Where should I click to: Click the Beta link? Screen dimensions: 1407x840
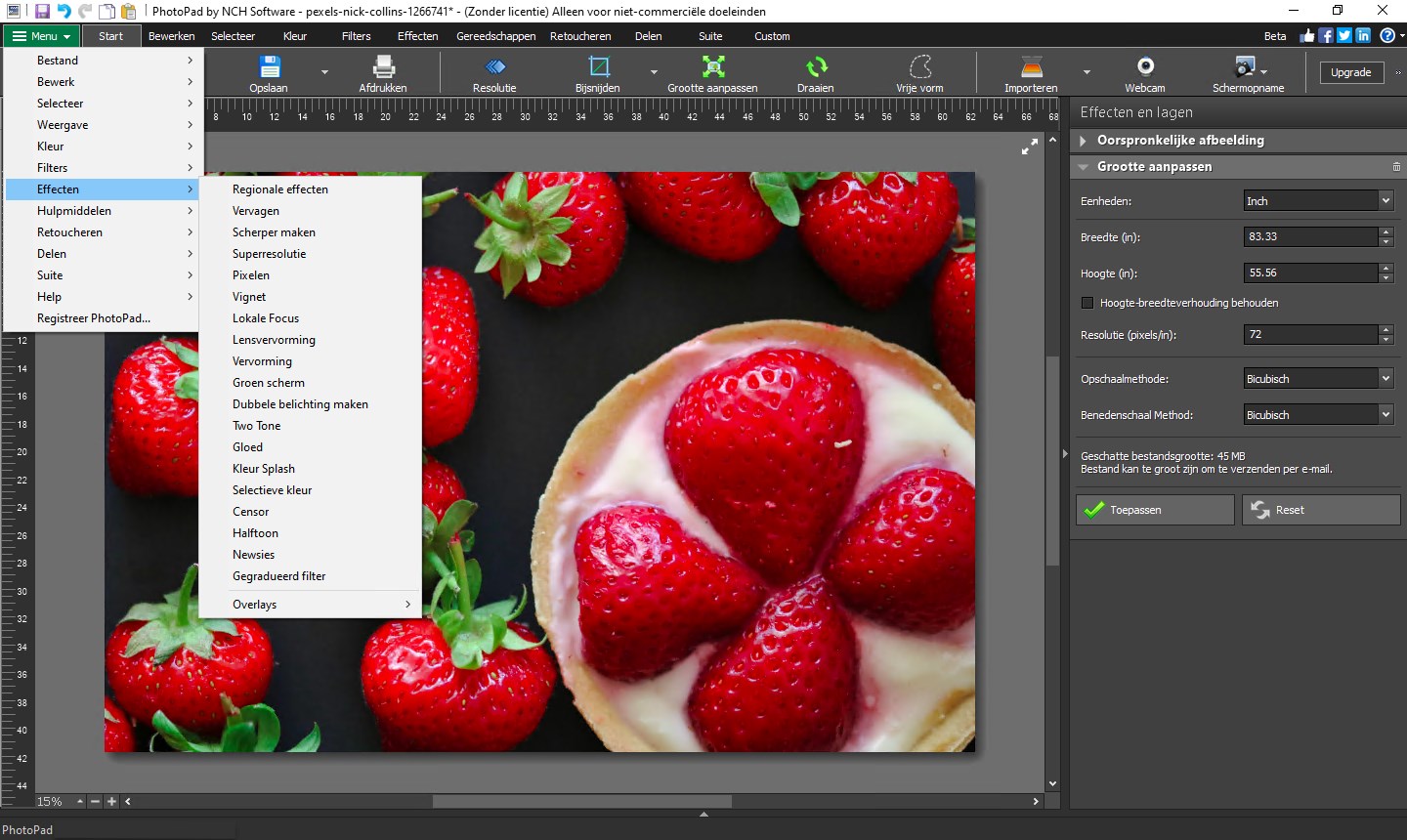click(1275, 36)
